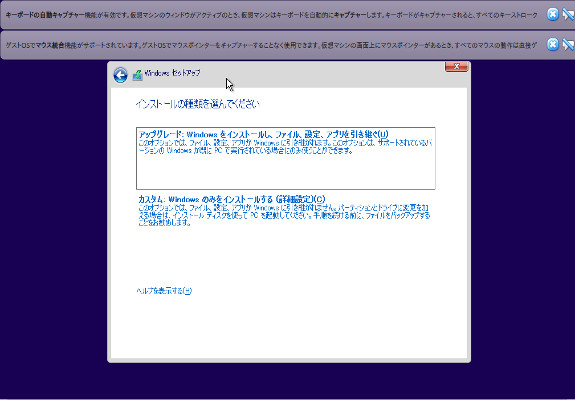Click the mouse integration notification message
This screenshot has width=575, height=400.
[271, 45]
